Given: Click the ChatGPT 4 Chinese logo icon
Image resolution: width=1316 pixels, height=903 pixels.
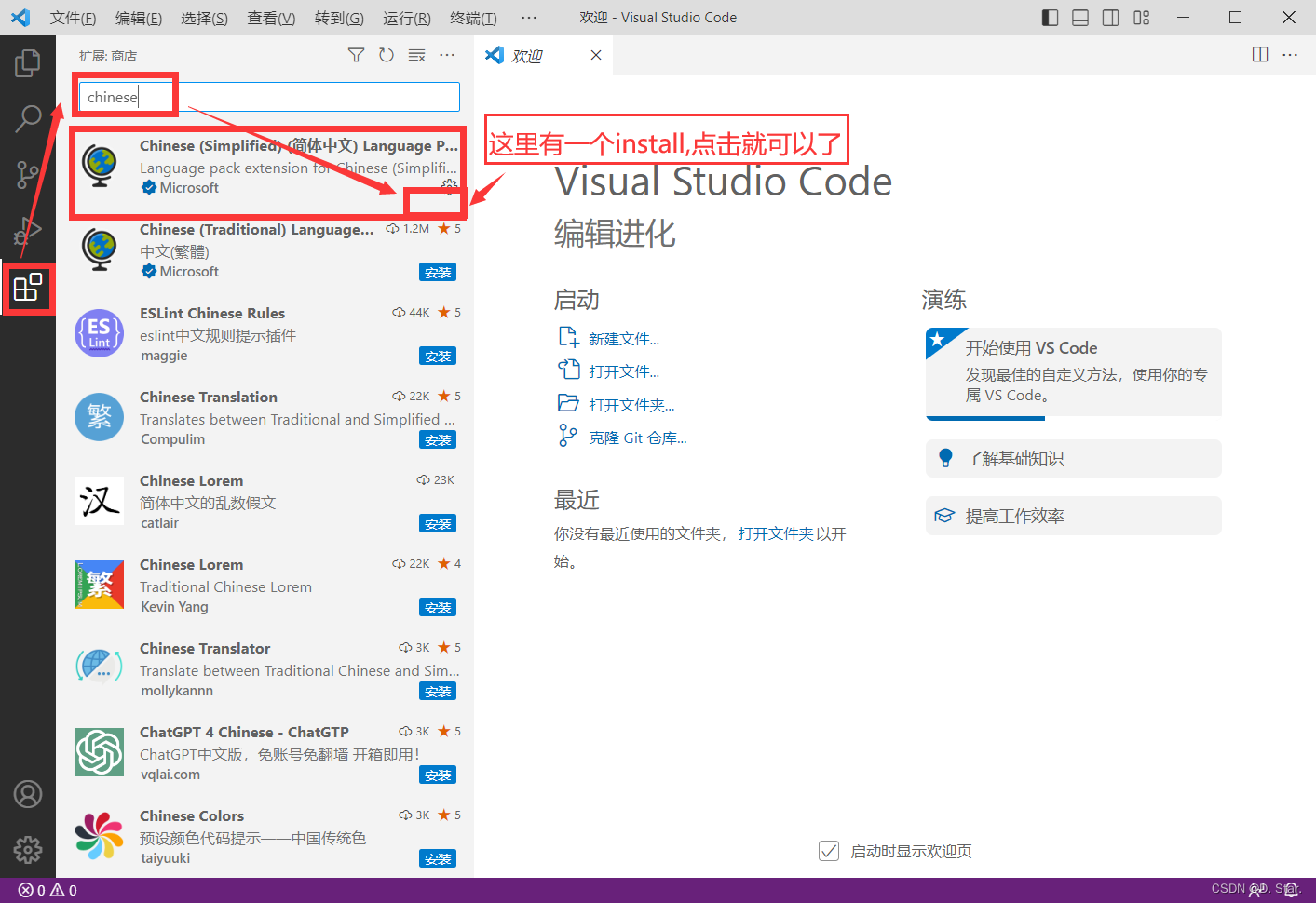Looking at the screenshot, I should click(99, 752).
